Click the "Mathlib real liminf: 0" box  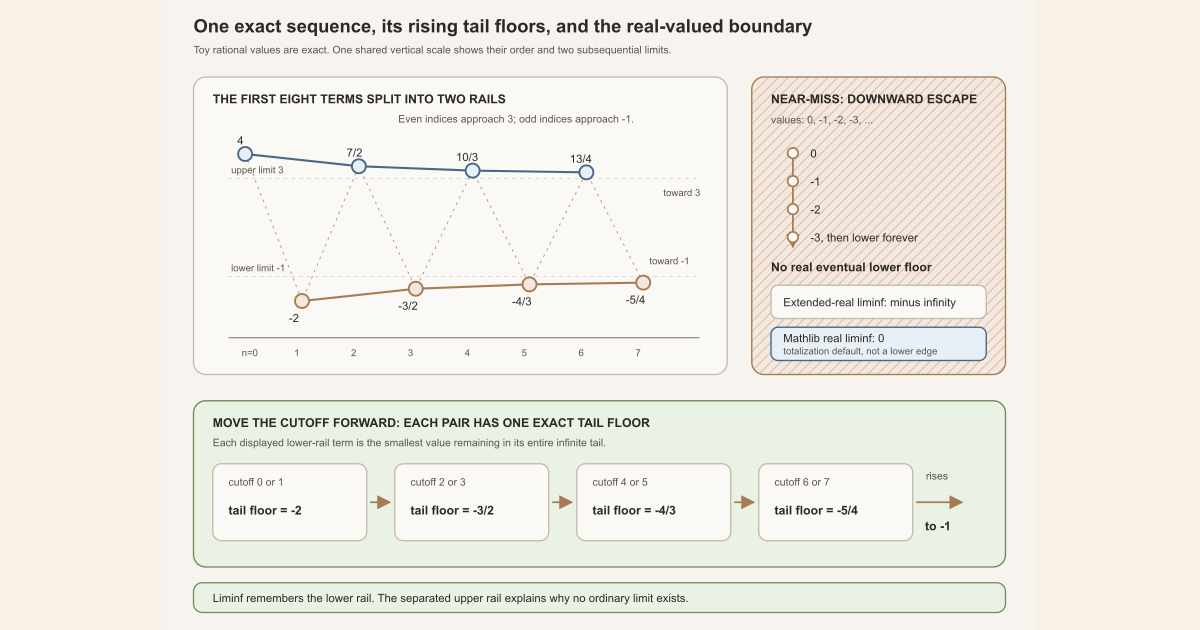(x=879, y=344)
